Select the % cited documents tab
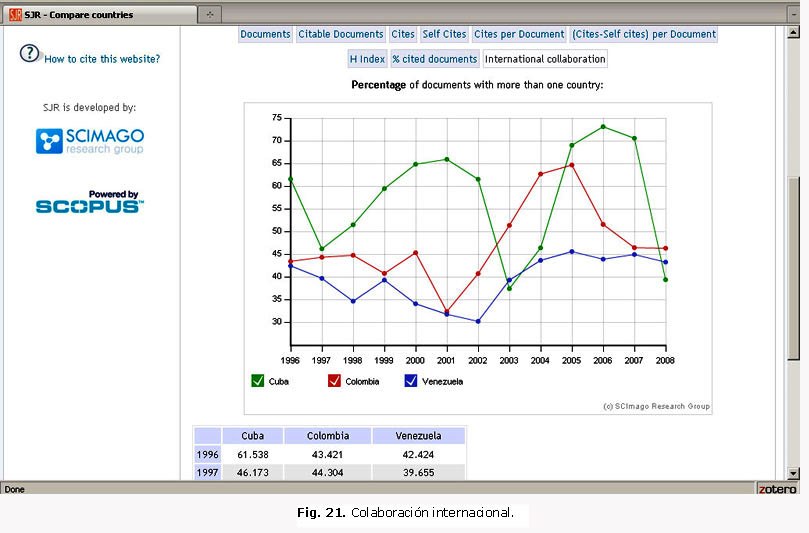The image size is (809, 533). coord(434,59)
